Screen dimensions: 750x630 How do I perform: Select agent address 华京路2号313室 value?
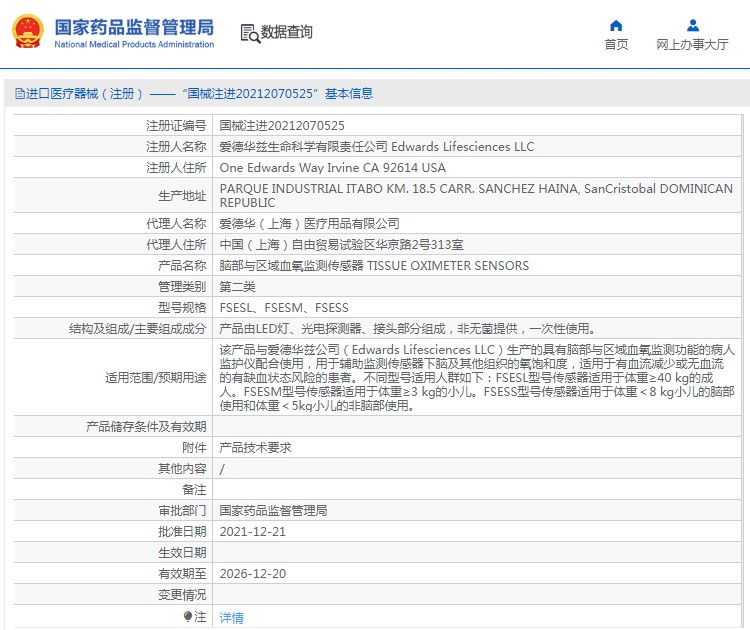[341, 244]
